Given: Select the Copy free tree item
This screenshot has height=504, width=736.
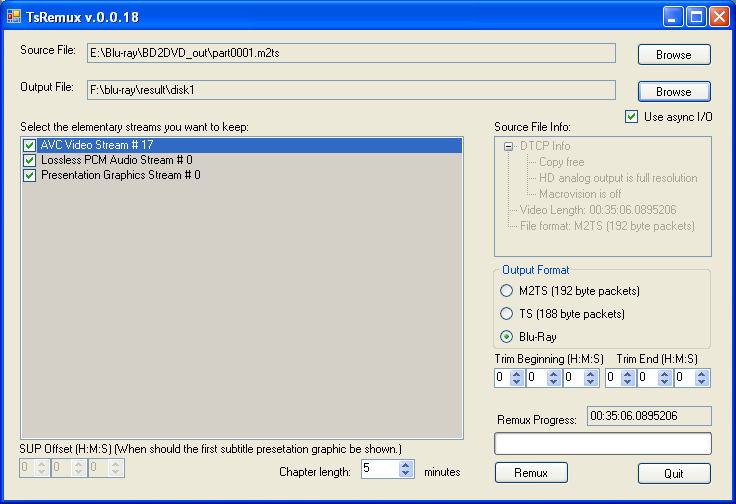Looking at the screenshot, I should tap(561, 162).
